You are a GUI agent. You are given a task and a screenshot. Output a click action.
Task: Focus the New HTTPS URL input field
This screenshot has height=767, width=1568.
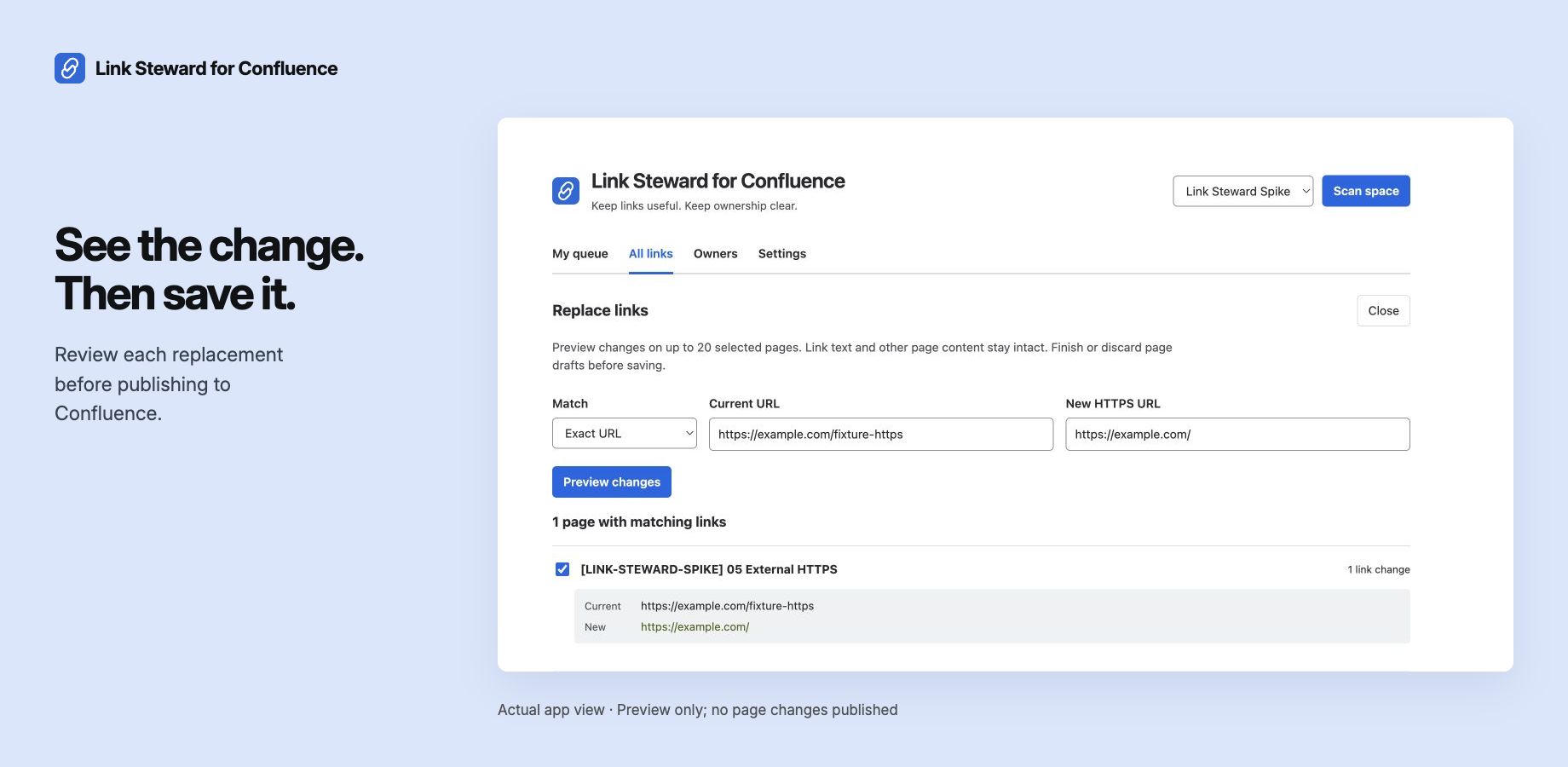(x=1237, y=434)
